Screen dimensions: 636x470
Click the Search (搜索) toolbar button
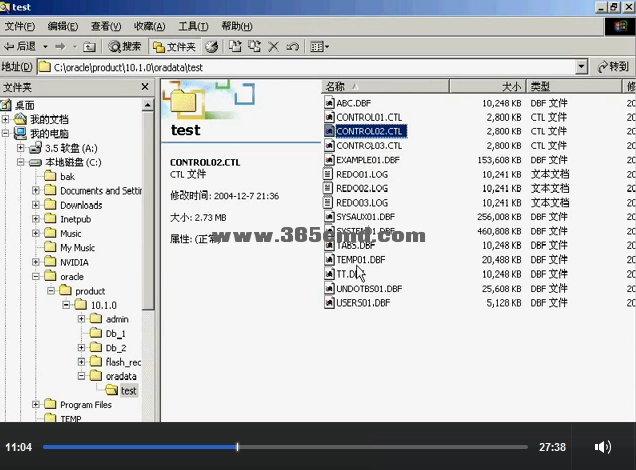pos(125,47)
